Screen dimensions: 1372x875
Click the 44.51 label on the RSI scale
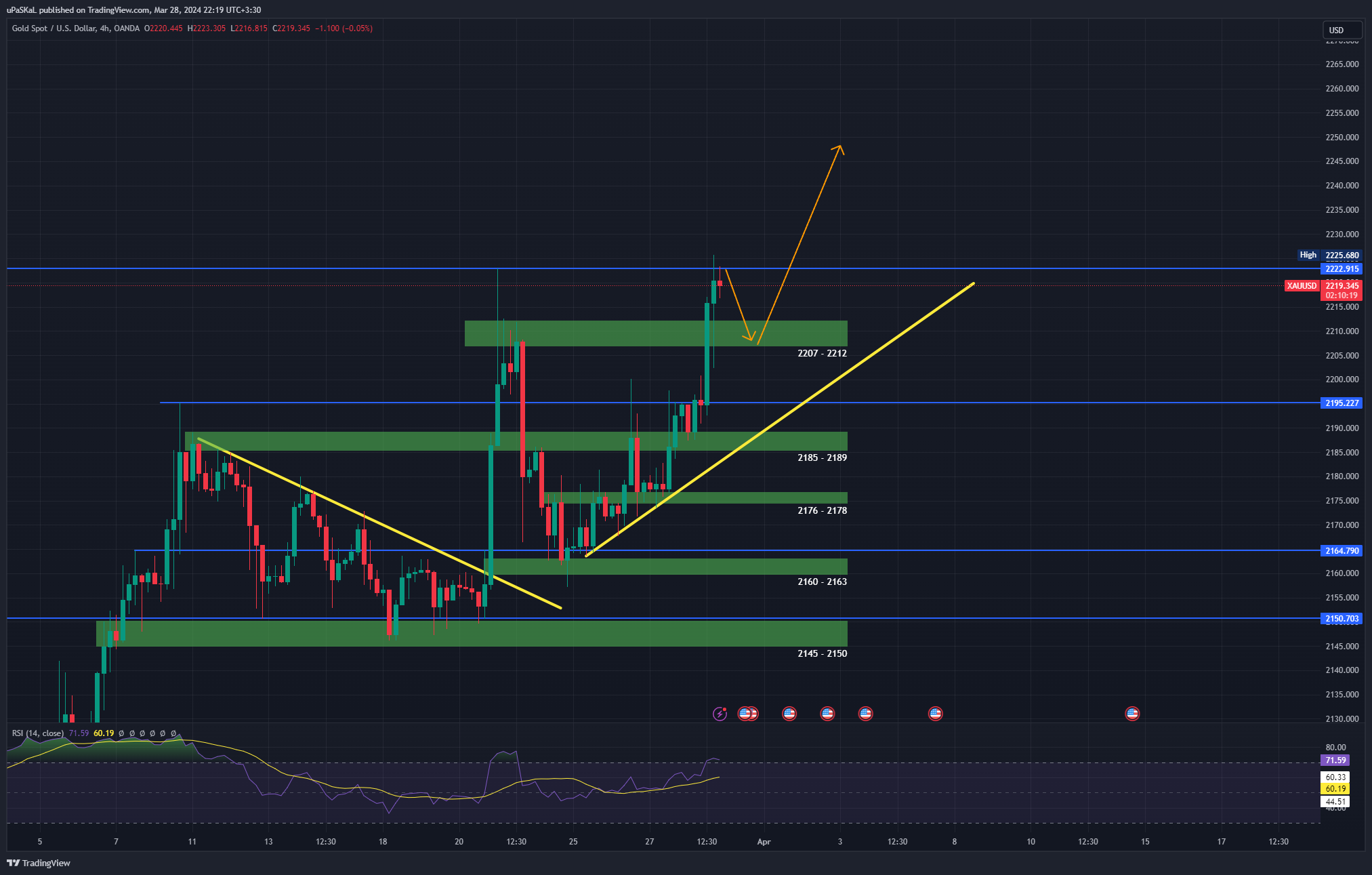pyautogui.click(x=1335, y=802)
